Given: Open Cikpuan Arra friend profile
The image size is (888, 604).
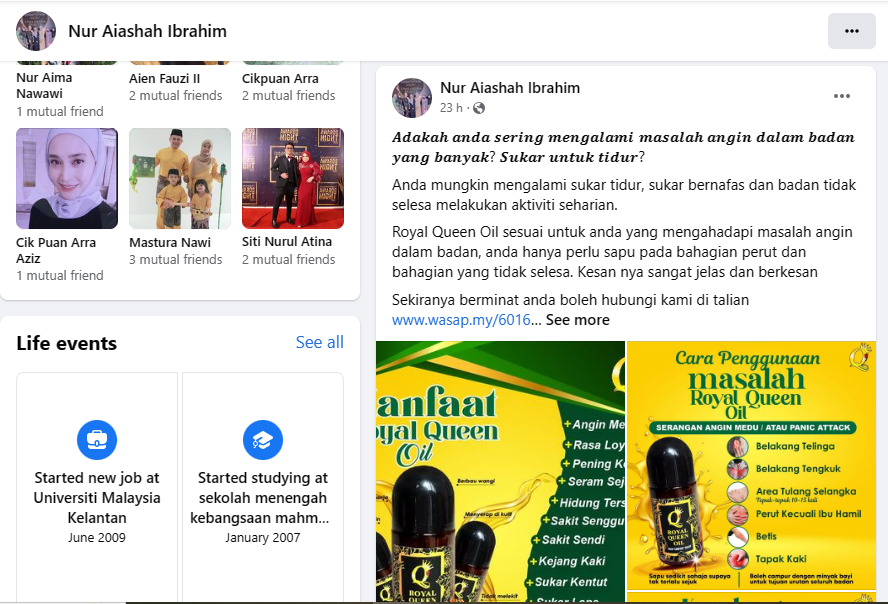Looking at the screenshot, I should [x=280, y=79].
